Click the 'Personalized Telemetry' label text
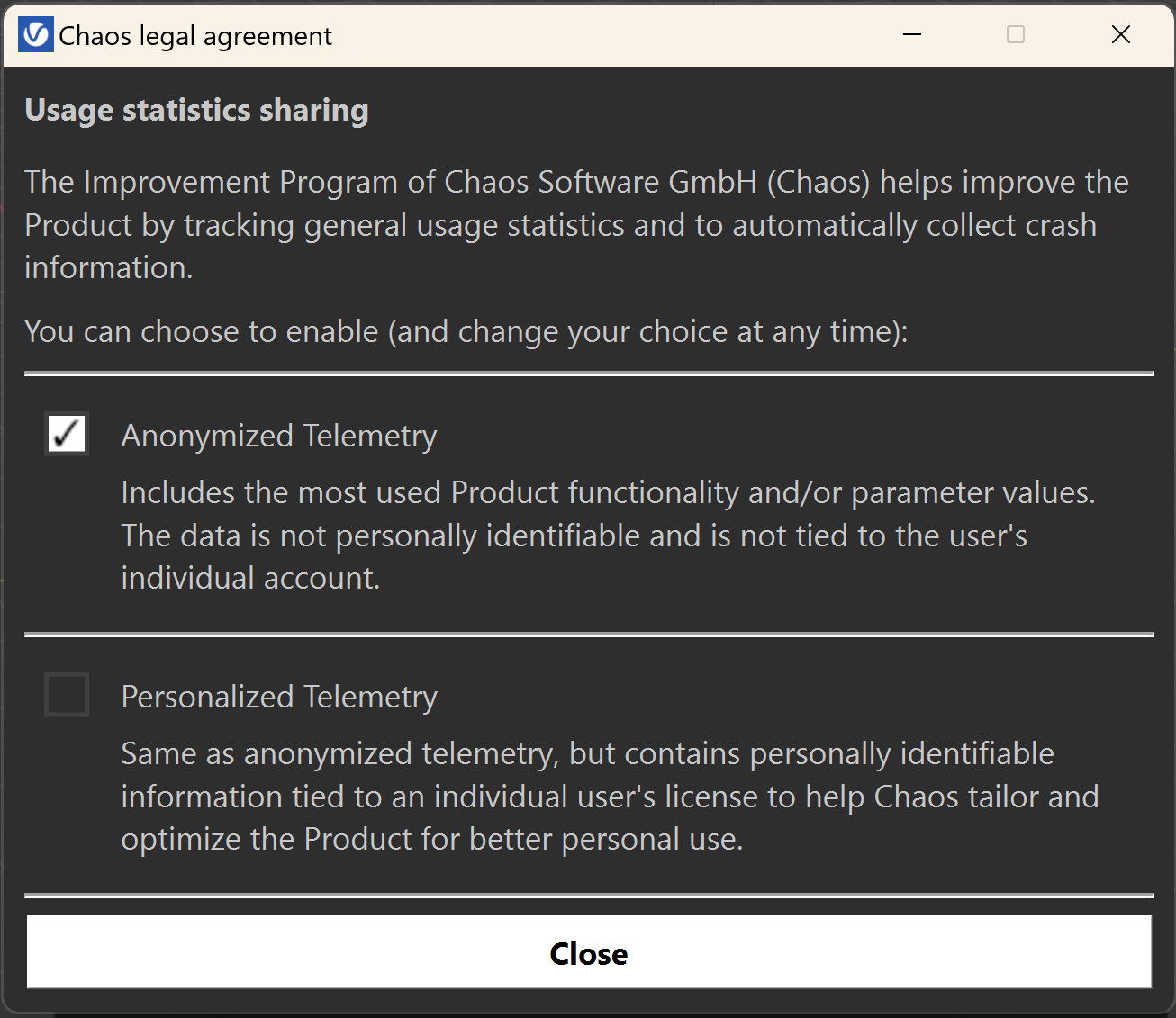Image resolution: width=1176 pixels, height=1018 pixels. pyautogui.click(x=279, y=697)
